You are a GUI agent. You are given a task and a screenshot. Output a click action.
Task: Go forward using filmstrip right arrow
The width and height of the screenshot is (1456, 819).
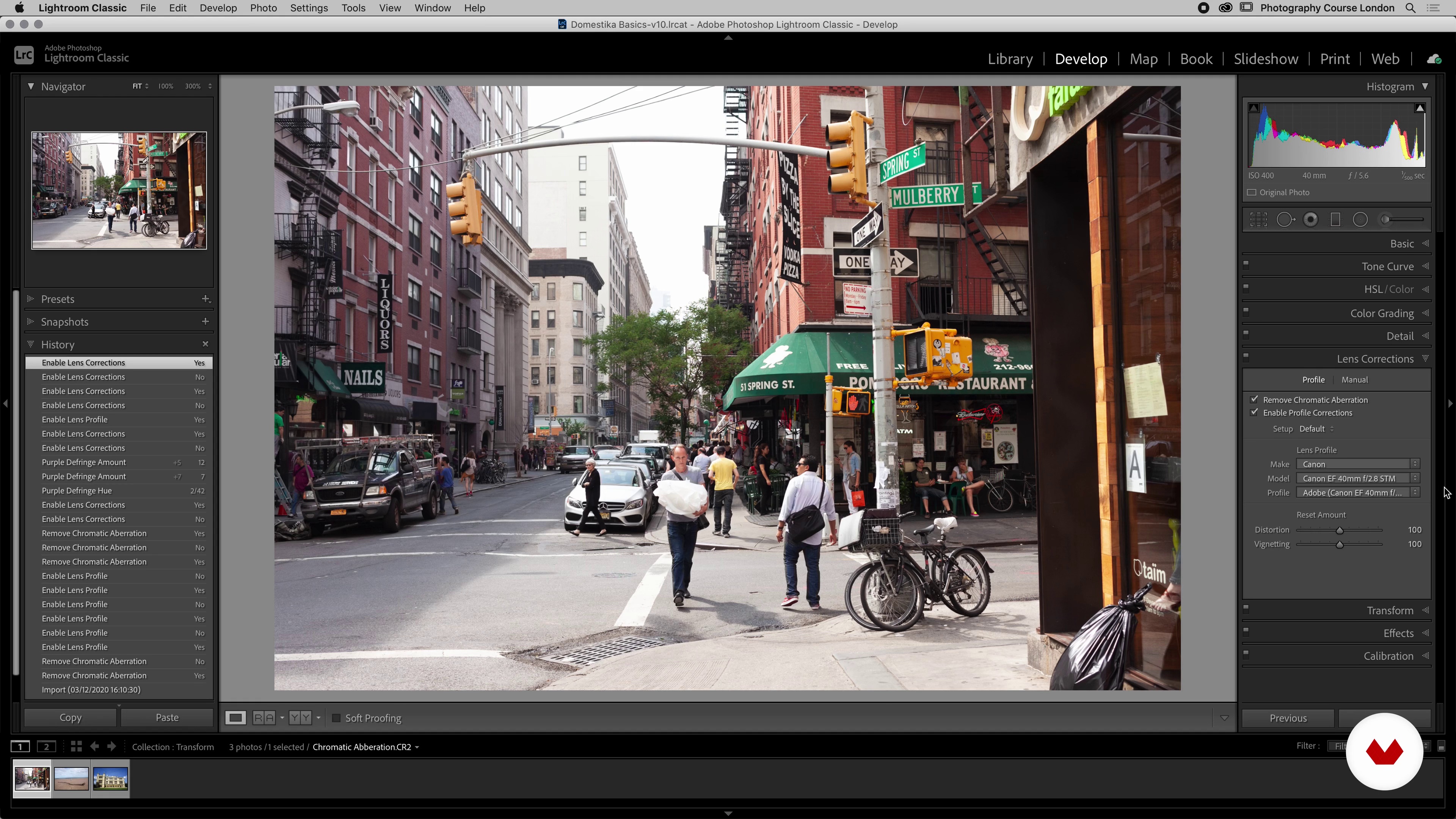click(x=111, y=747)
